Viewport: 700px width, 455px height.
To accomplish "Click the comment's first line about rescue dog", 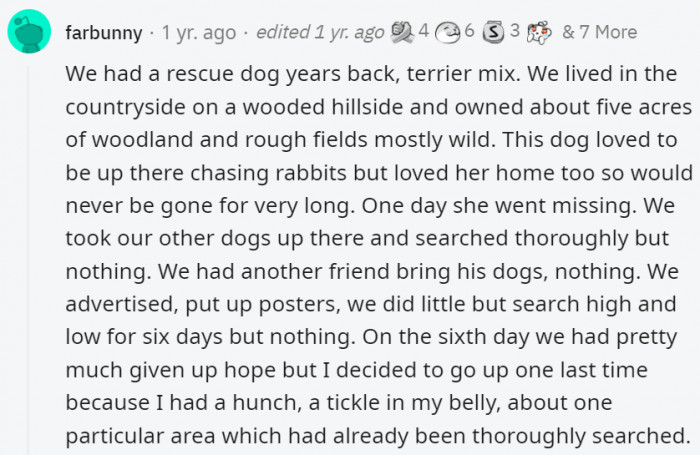I will point(371,74).
